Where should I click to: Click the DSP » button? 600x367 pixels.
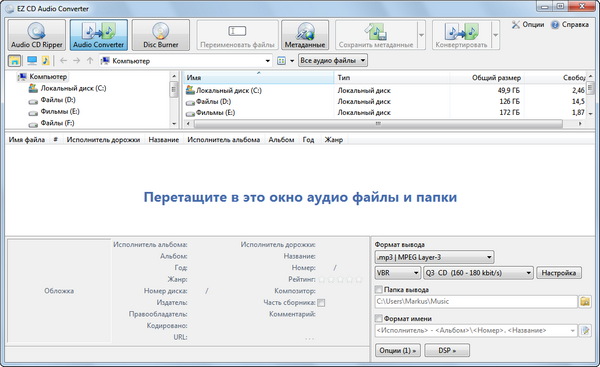pyautogui.click(x=447, y=350)
